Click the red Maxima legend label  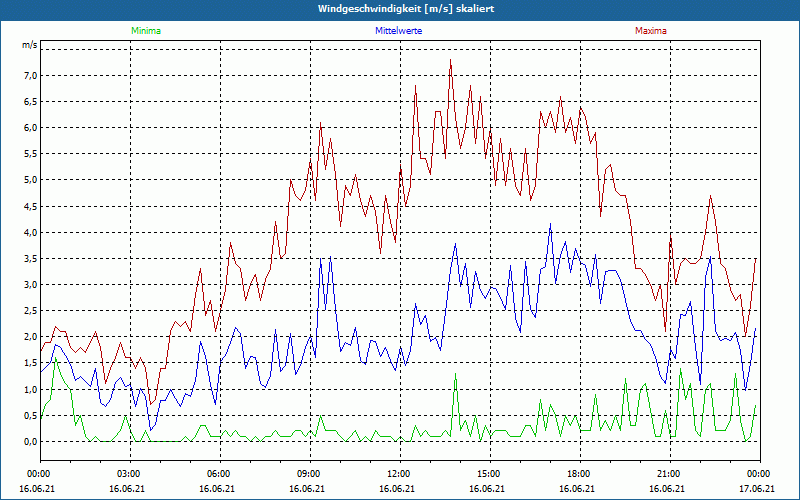tap(651, 31)
